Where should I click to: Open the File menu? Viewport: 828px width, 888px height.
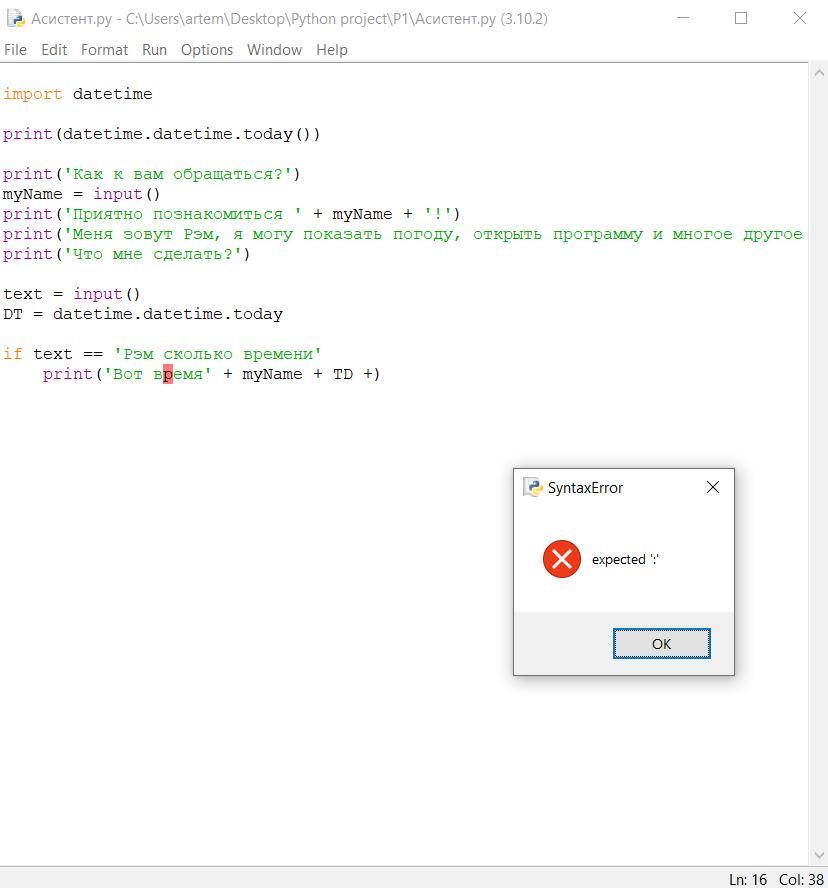tap(15, 50)
